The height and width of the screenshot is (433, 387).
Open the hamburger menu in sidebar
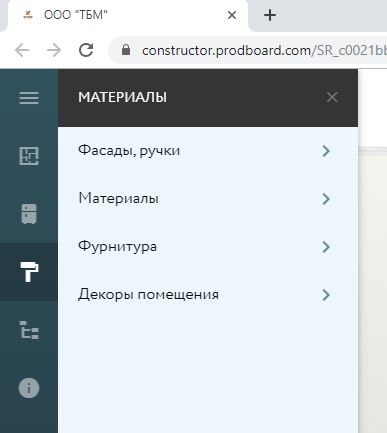coord(29,98)
